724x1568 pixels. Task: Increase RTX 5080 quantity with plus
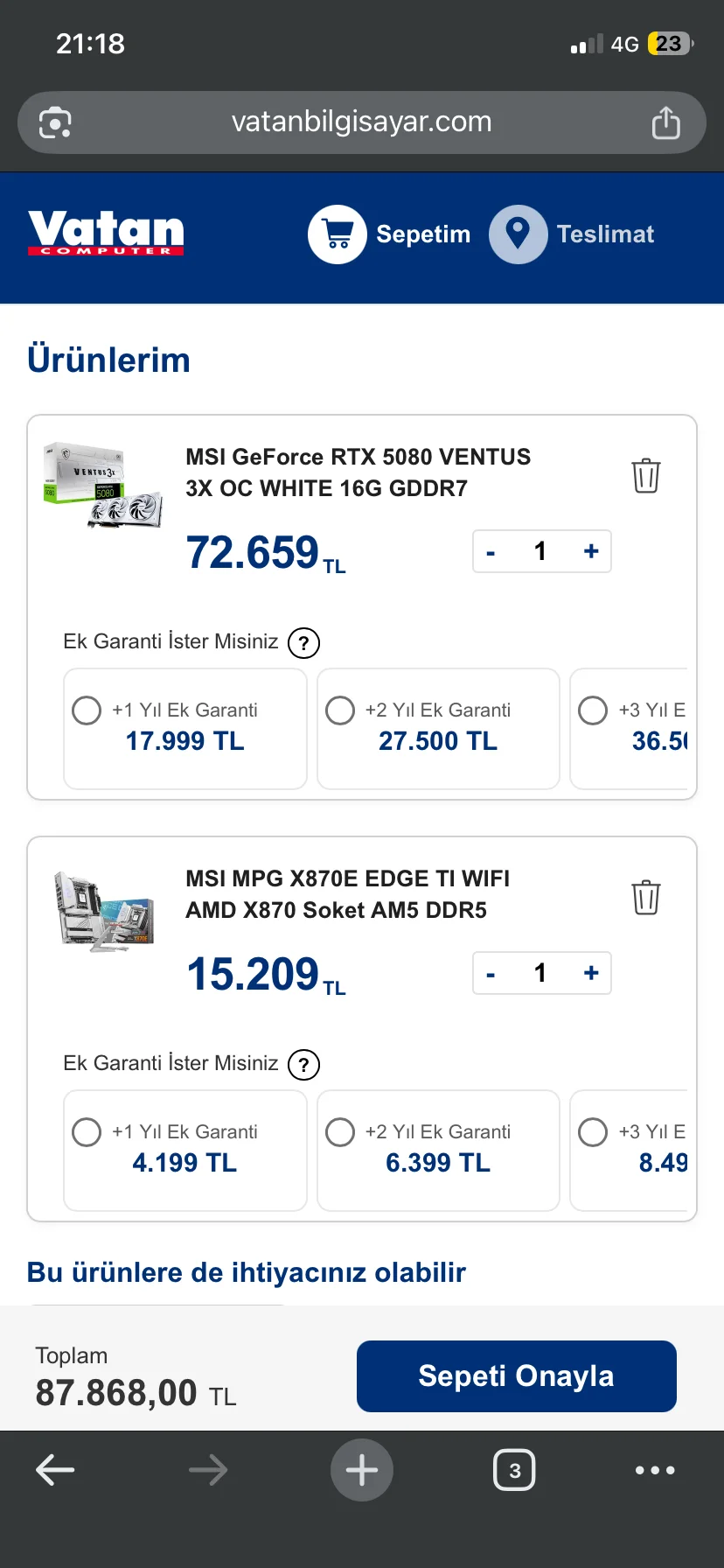pos(591,551)
